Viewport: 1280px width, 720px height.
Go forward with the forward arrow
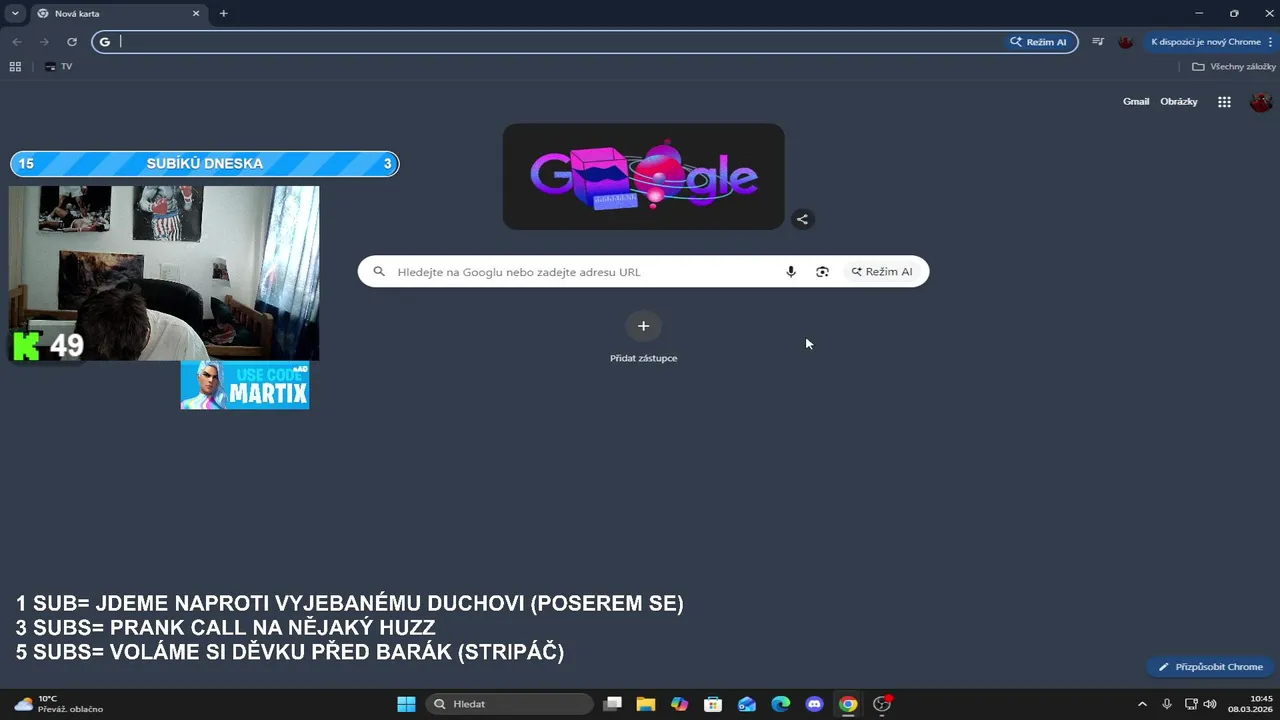(44, 42)
